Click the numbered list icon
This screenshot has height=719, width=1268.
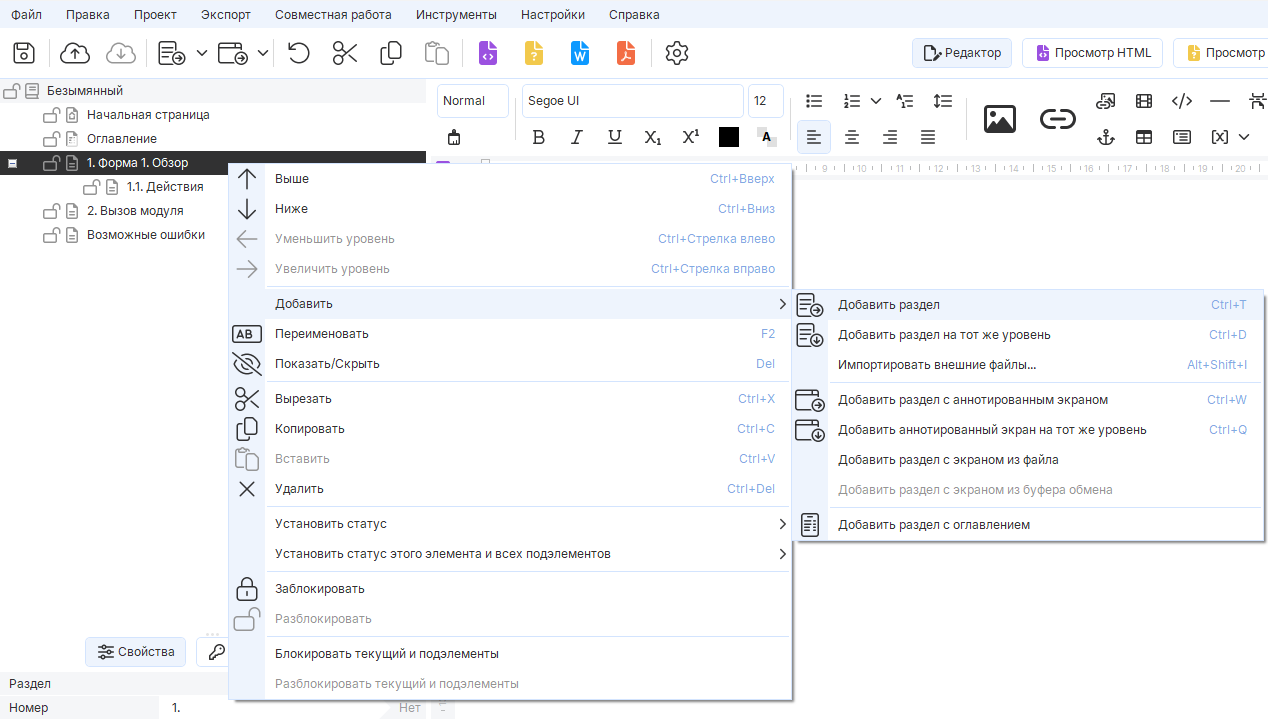[852, 101]
